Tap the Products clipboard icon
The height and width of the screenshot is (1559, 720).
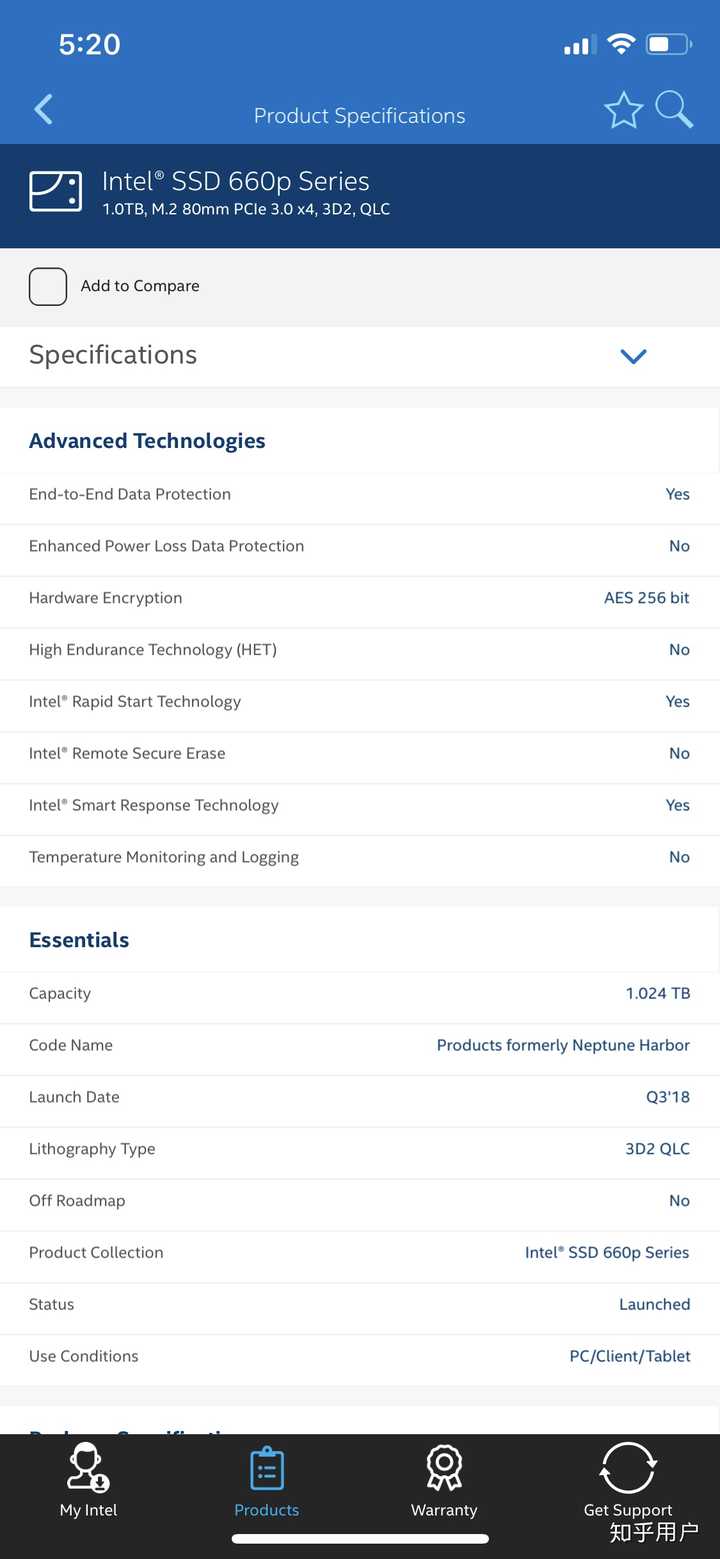click(x=266, y=1468)
